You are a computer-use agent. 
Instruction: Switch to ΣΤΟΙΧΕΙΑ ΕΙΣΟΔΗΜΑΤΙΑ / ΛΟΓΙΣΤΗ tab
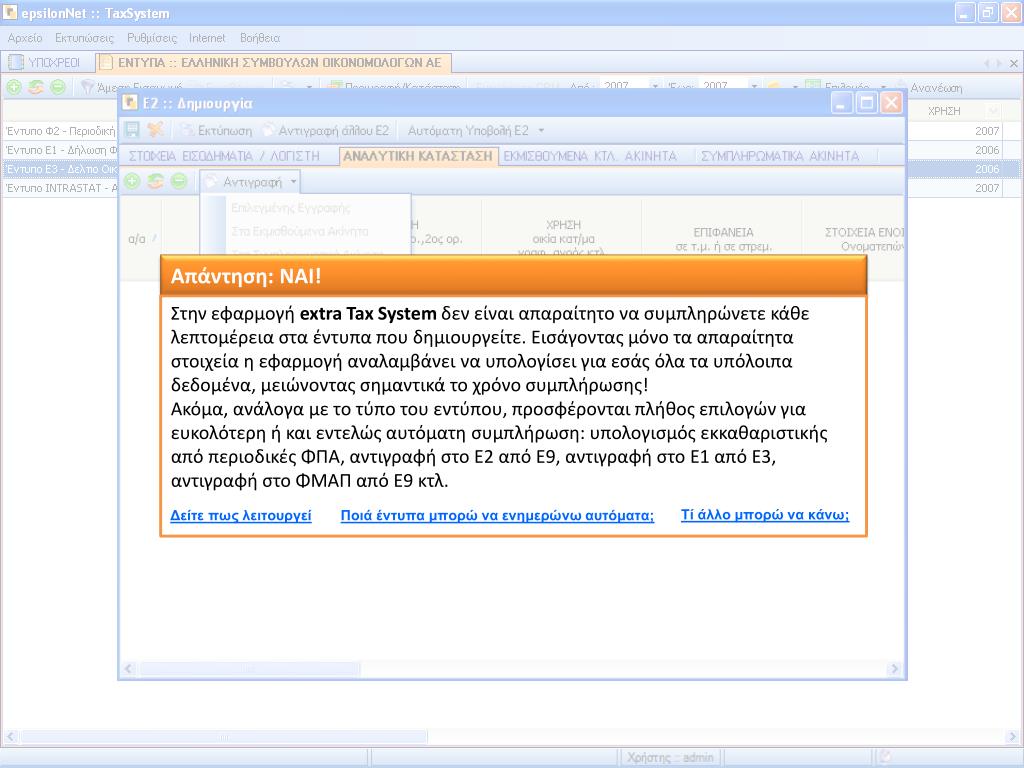224,156
